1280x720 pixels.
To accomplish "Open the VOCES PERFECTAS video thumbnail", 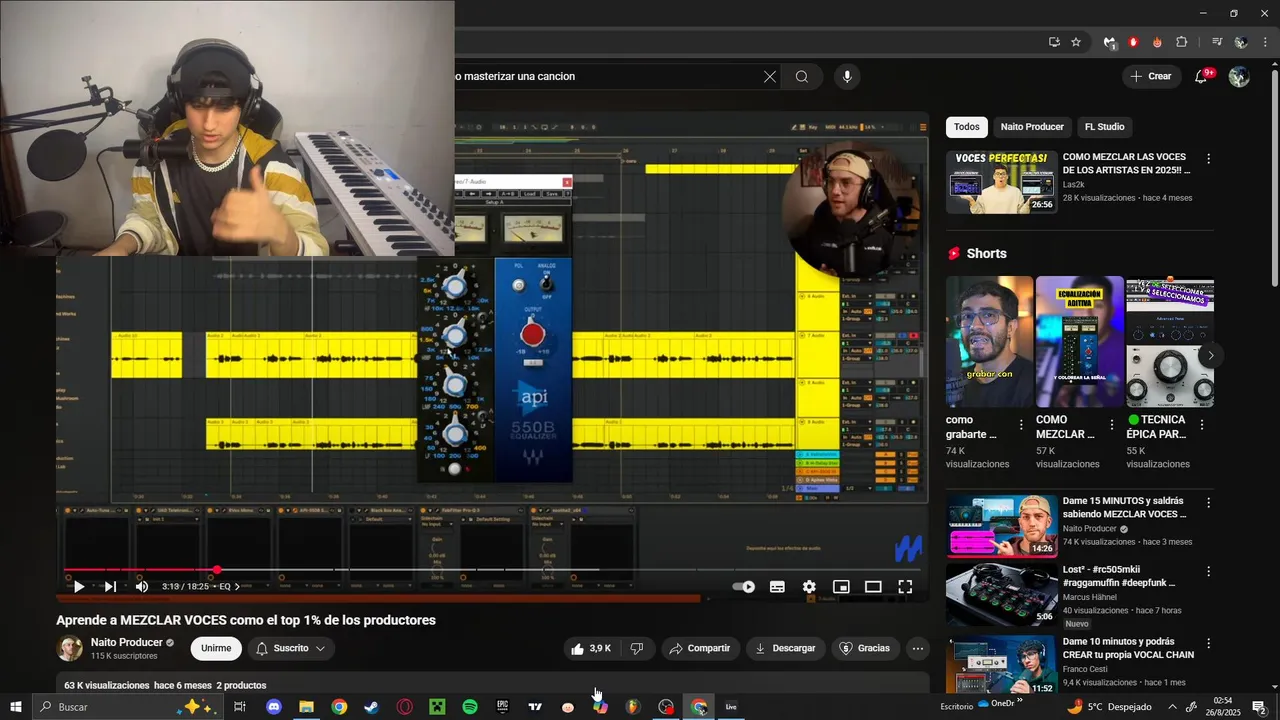I will coord(1001,182).
